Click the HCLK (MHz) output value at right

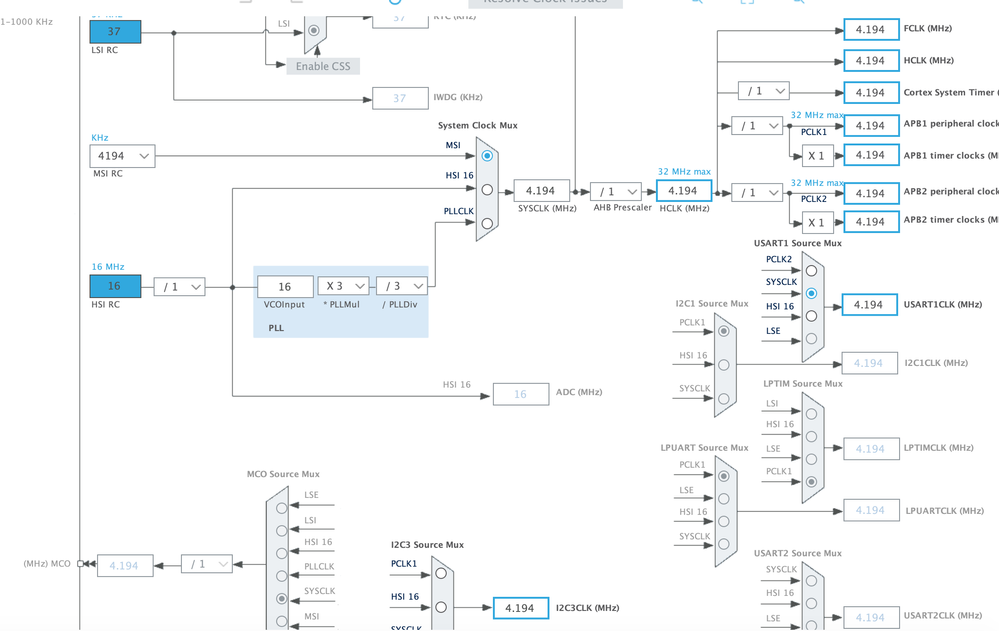coord(871,61)
